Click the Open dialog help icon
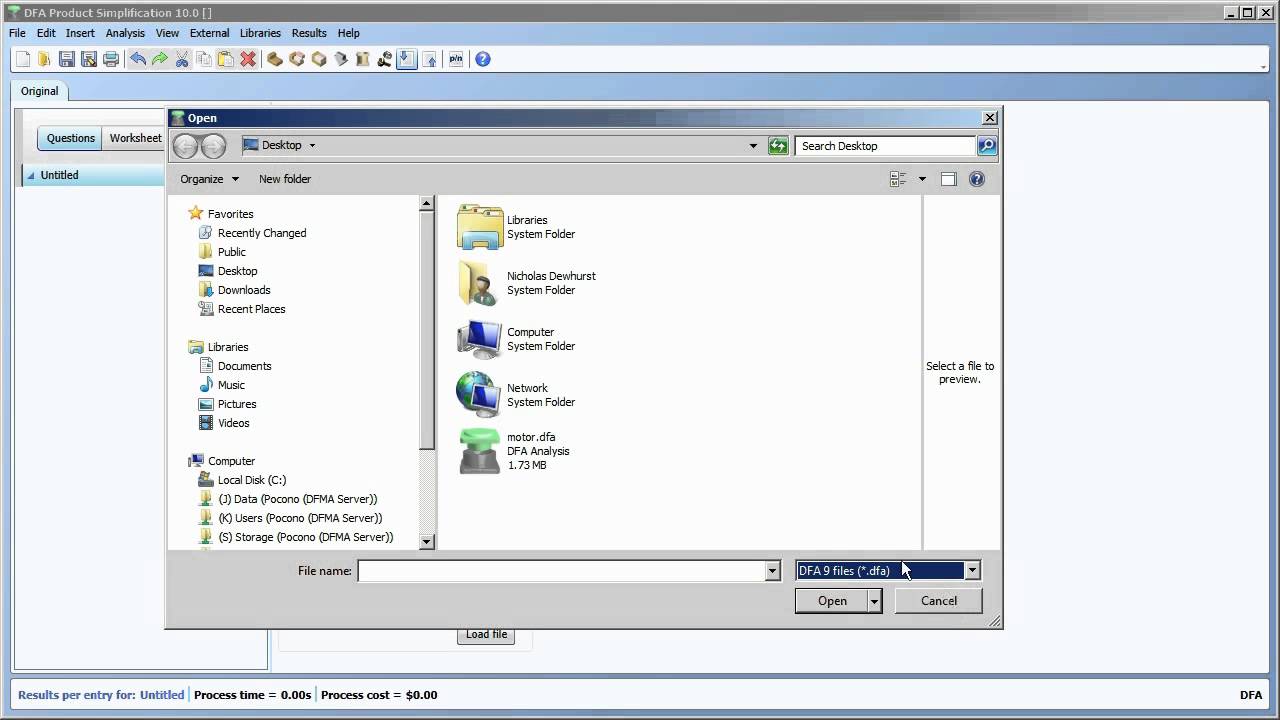Image resolution: width=1280 pixels, height=720 pixels. 977,179
